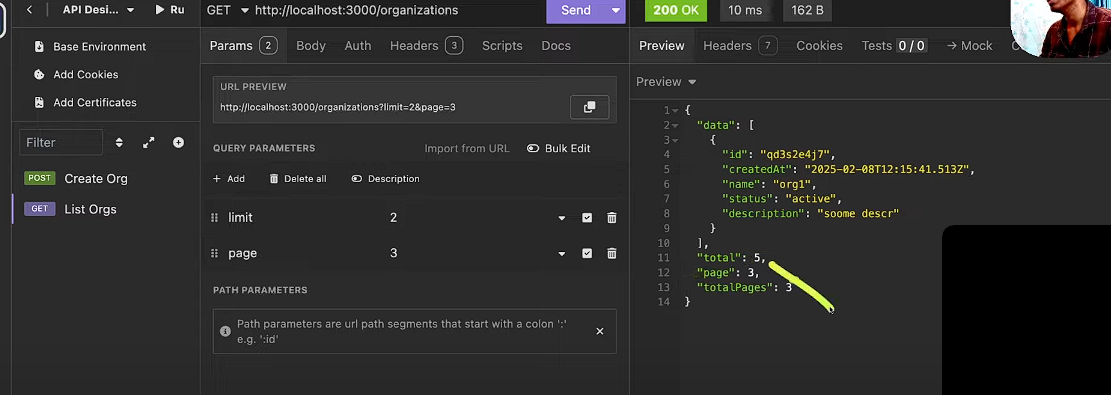Click Import from URL
The height and width of the screenshot is (395, 1111).
point(467,149)
